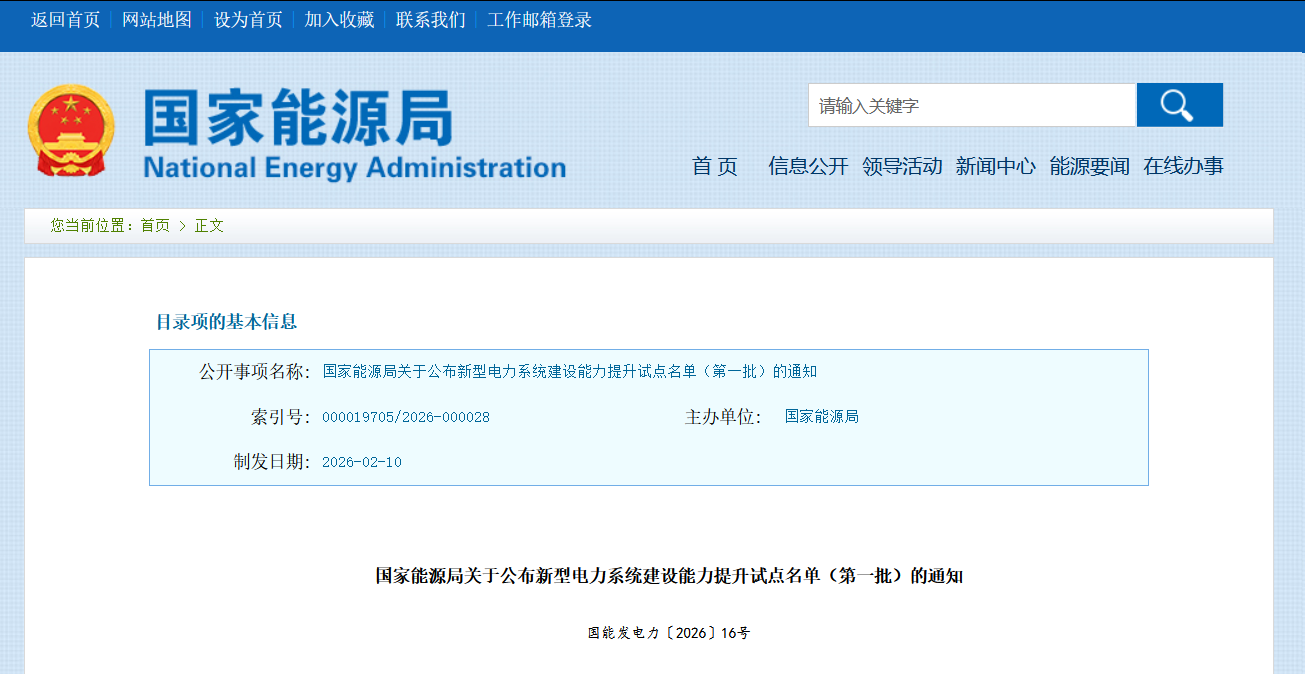Click 加入收藏 to bookmark the site

click(x=339, y=20)
